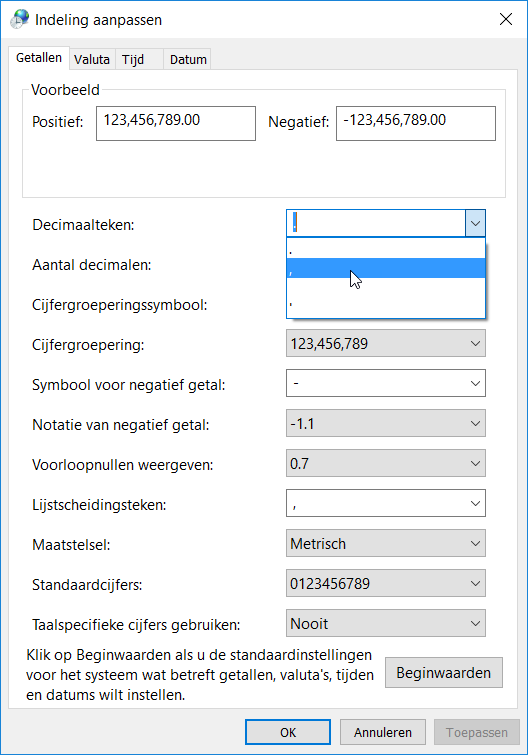This screenshot has height=755, width=528.
Task: Close the Indeling aanpassen dialog
Action: coord(506,19)
